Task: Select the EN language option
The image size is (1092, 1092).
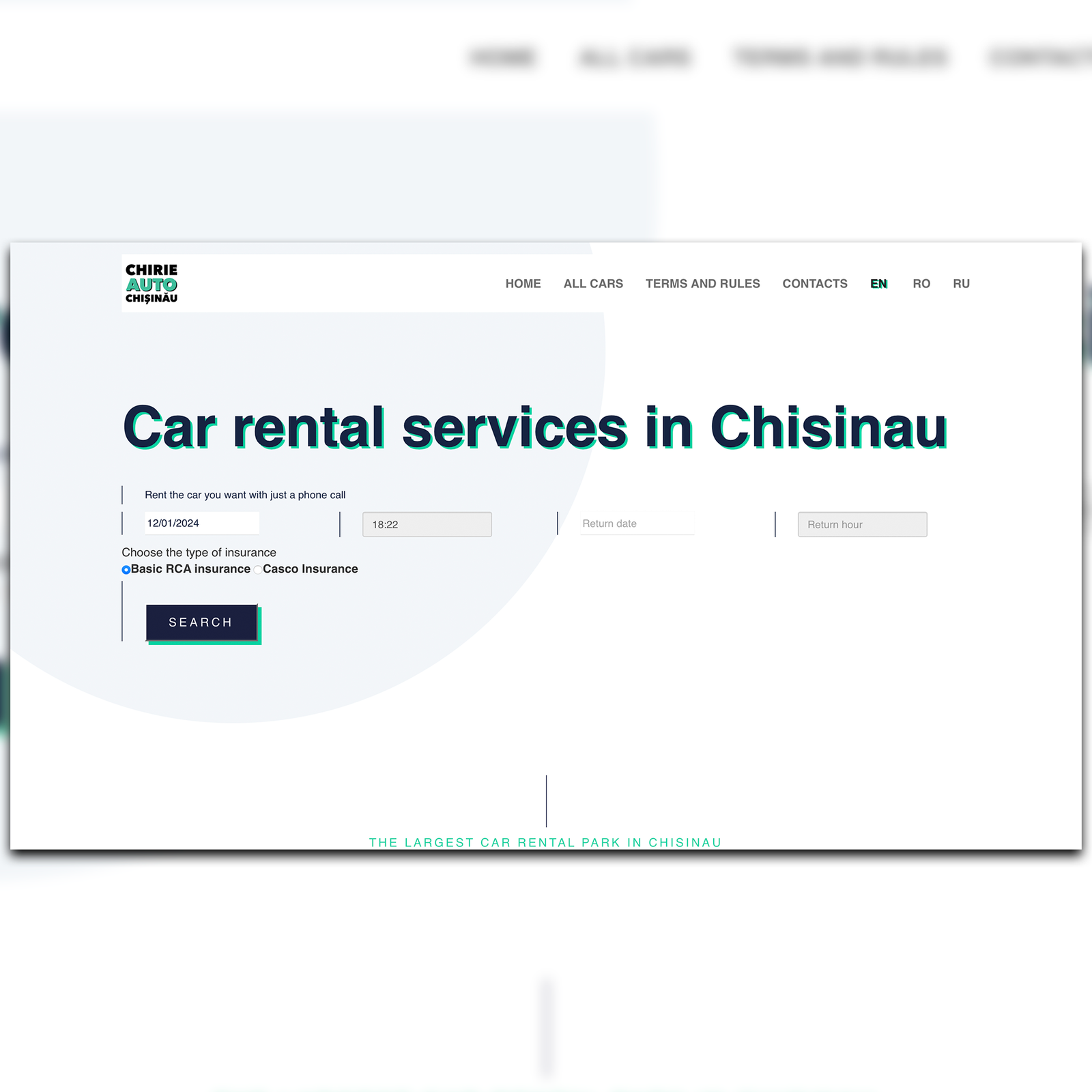Action: (x=878, y=283)
